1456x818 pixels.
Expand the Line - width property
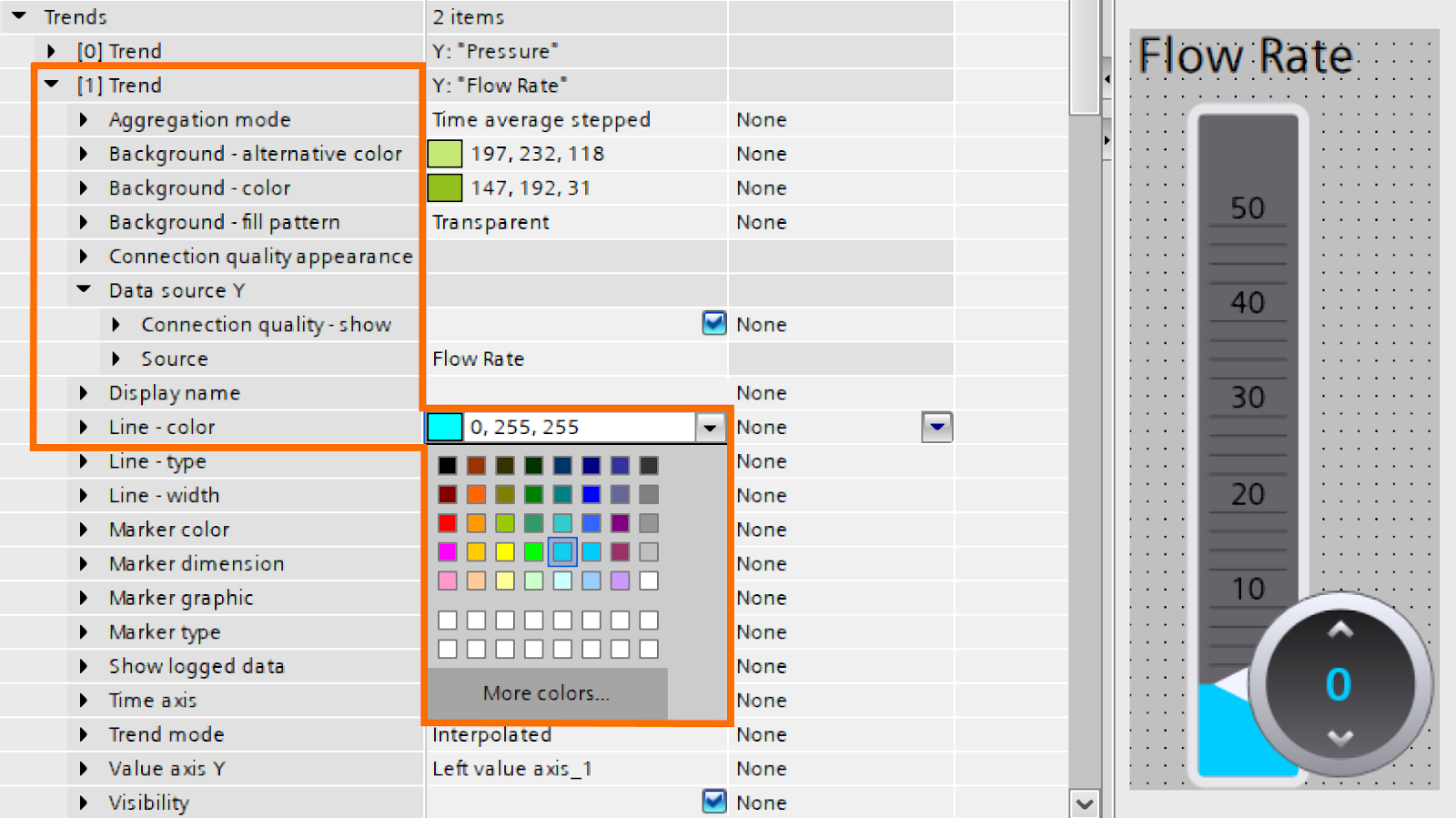click(x=84, y=495)
